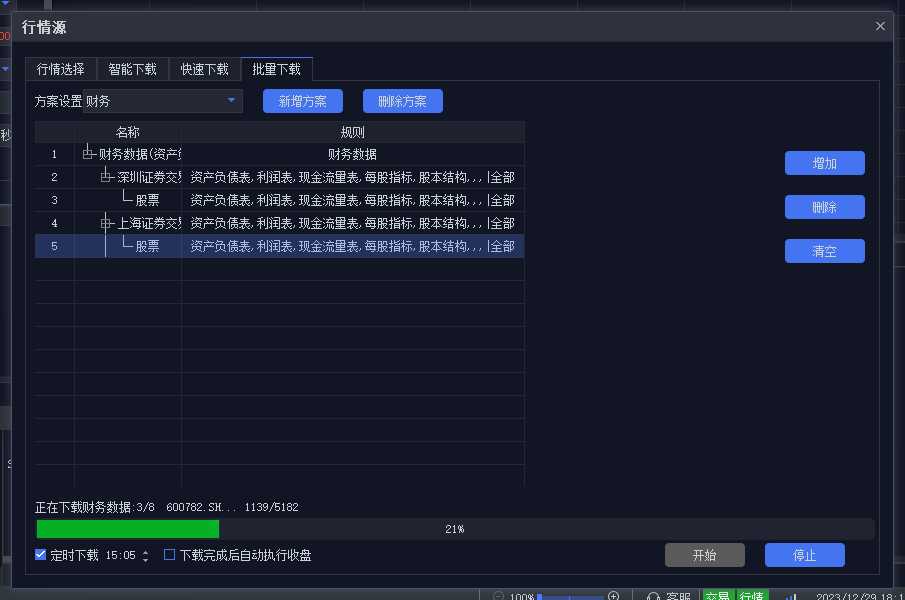
Task: Open the 智能下载 tab
Action: (x=132, y=69)
